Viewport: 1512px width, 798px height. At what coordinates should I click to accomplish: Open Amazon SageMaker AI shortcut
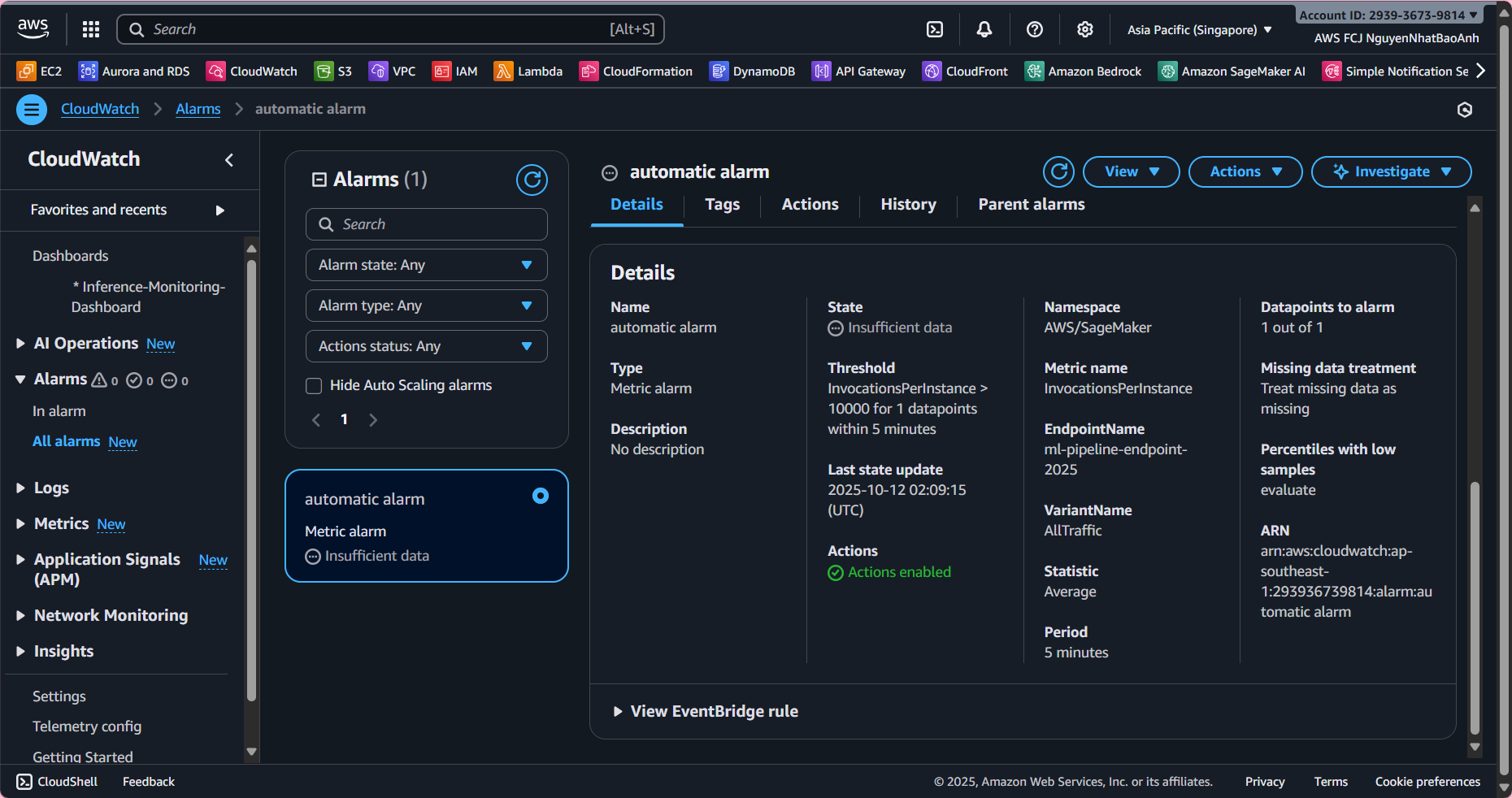click(1232, 72)
